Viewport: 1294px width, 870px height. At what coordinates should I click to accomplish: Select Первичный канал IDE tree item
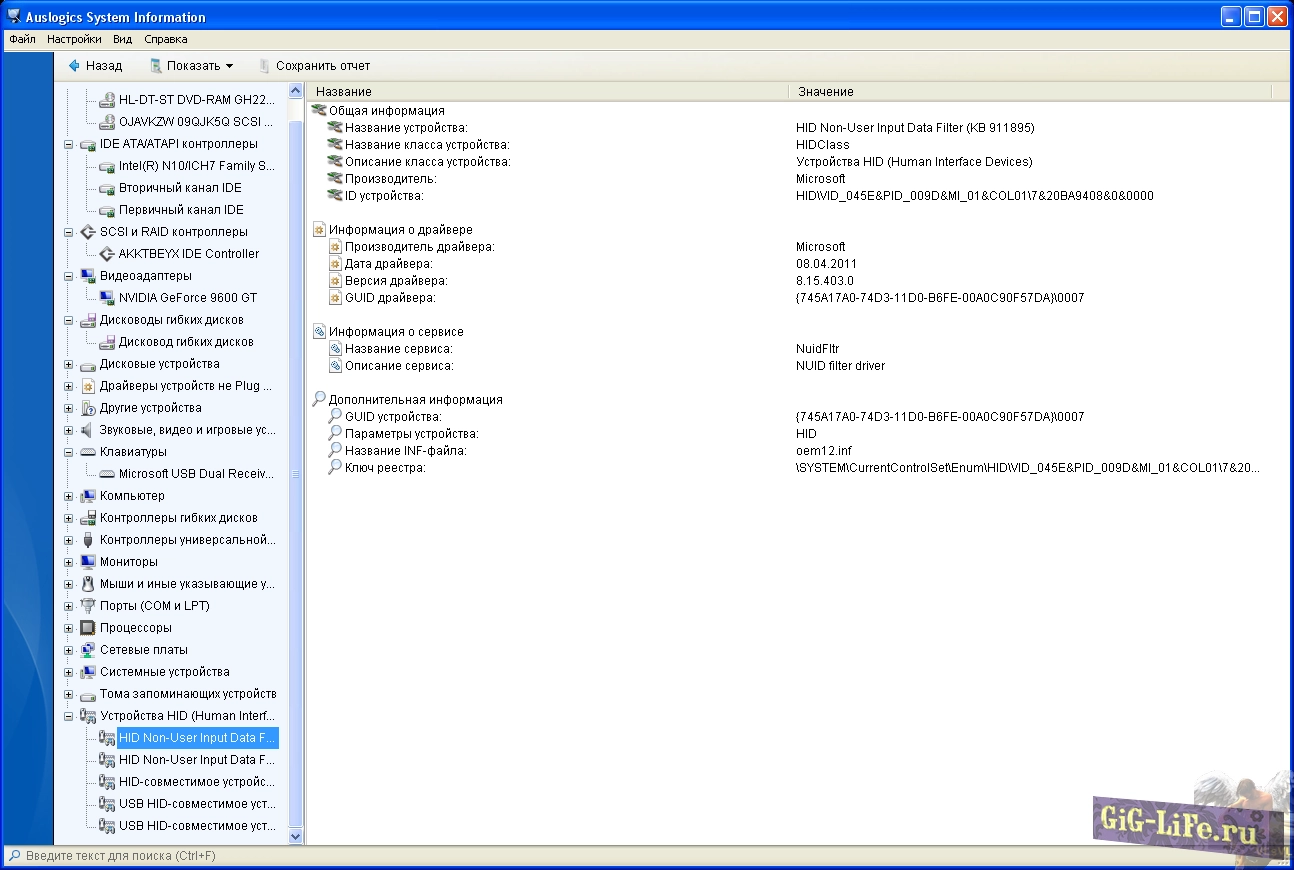[181, 210]
